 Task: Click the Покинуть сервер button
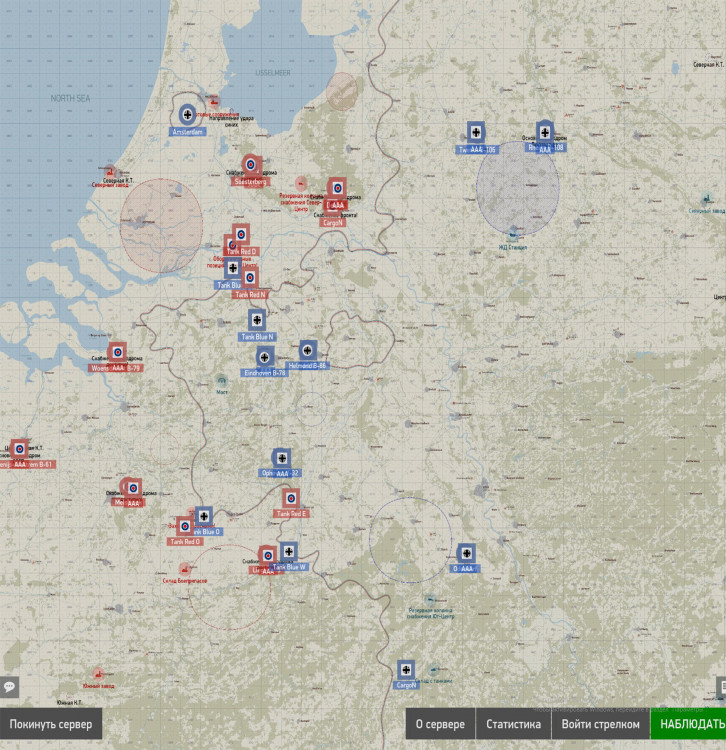click(x=51, y=724)
